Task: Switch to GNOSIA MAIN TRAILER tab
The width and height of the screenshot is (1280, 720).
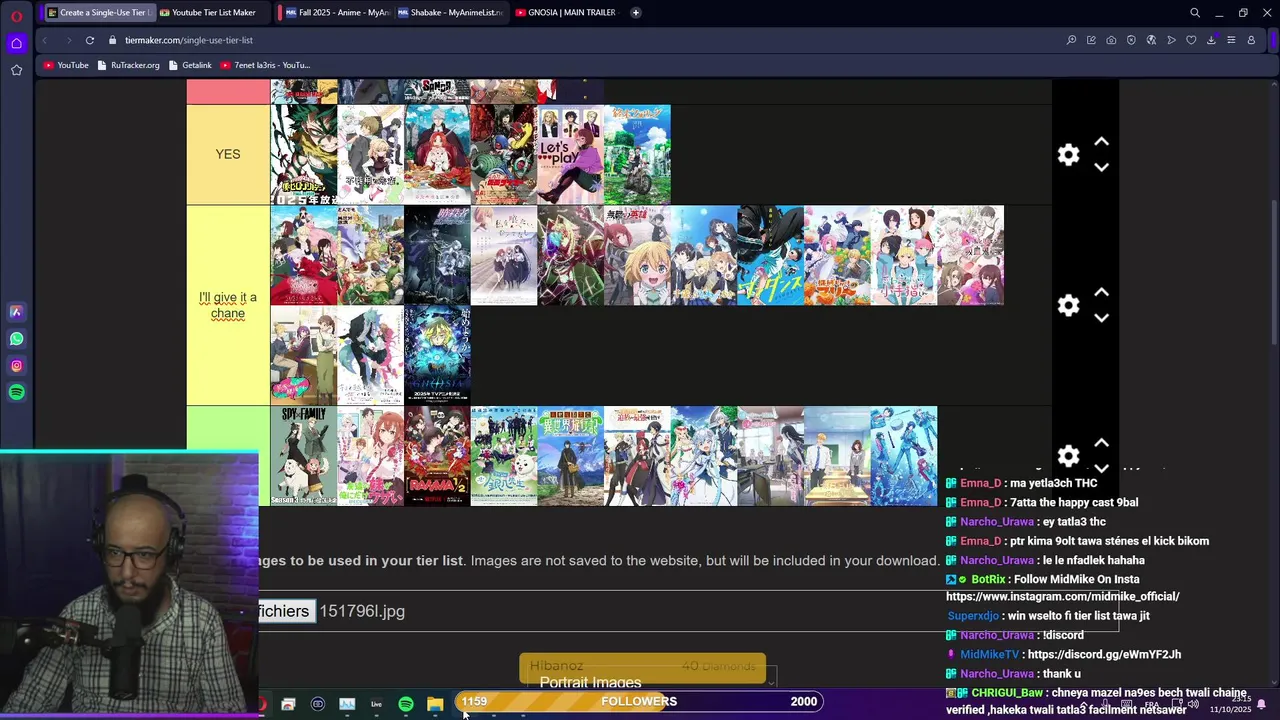Action: [x=566, y=13]
